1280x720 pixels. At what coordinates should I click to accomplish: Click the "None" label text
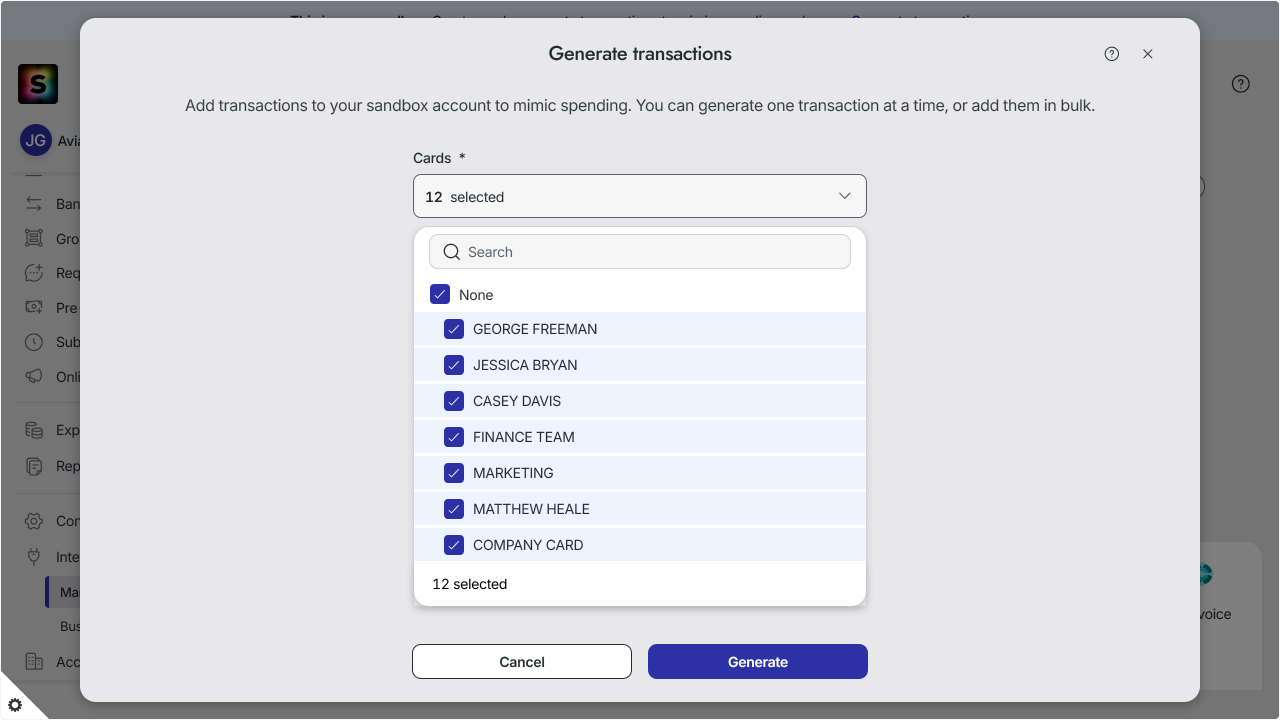476,295
